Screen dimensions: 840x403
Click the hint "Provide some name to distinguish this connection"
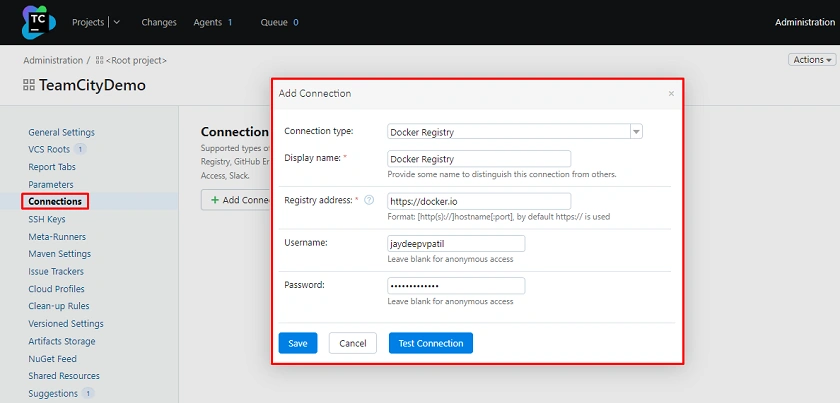pyautogui.click(x=502, y=174)
